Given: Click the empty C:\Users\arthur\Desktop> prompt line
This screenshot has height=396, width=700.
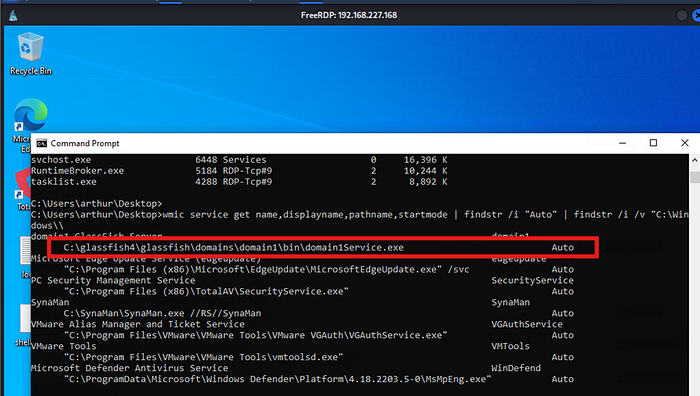Looking at the screenshot, I should point(96,204).
